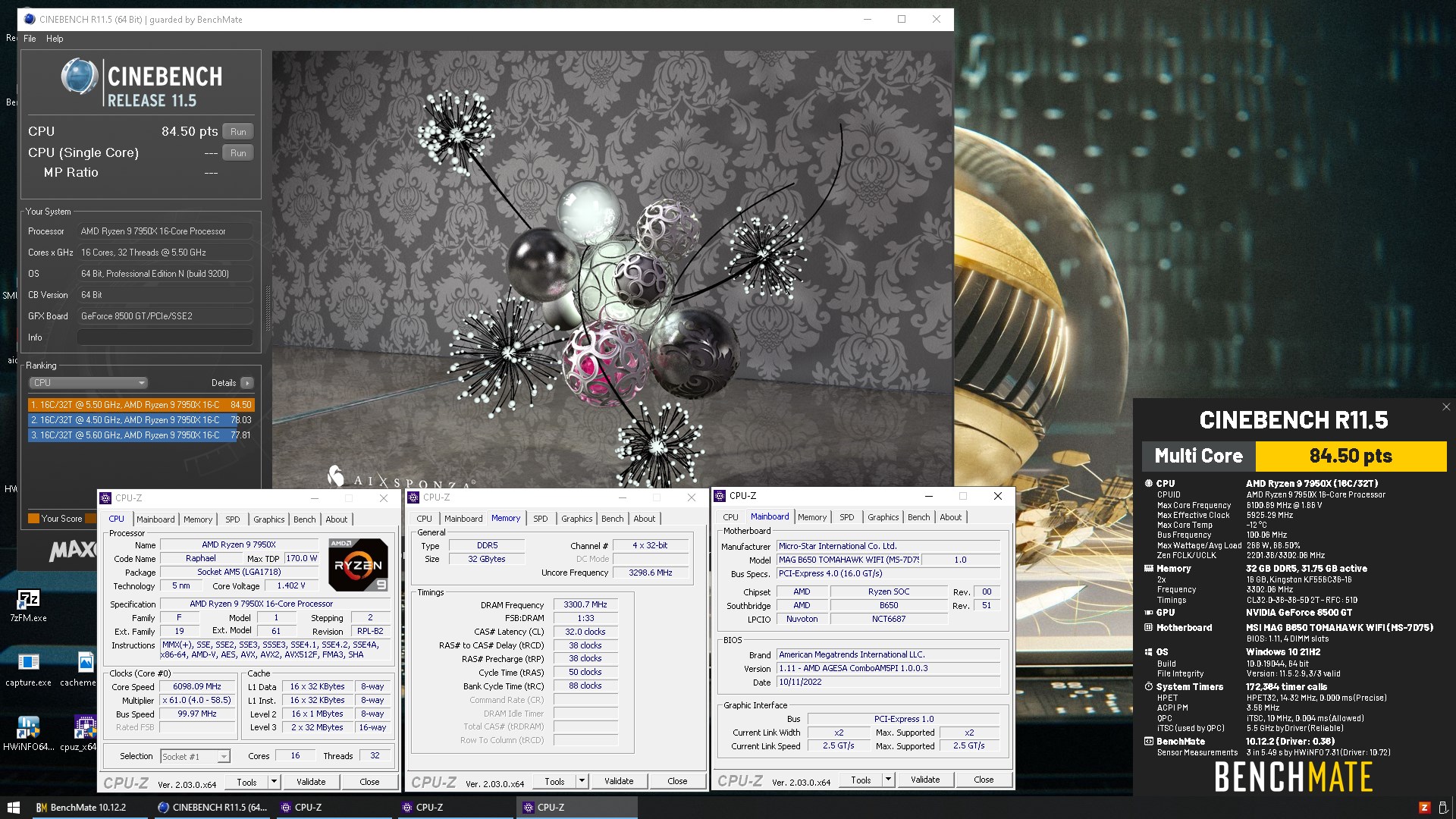This screenshot has height=819, width=1456.
Task: Expand Tools dropdown arrow in CPU tab window
Action: pyautogui.click(x=274, y=782)
